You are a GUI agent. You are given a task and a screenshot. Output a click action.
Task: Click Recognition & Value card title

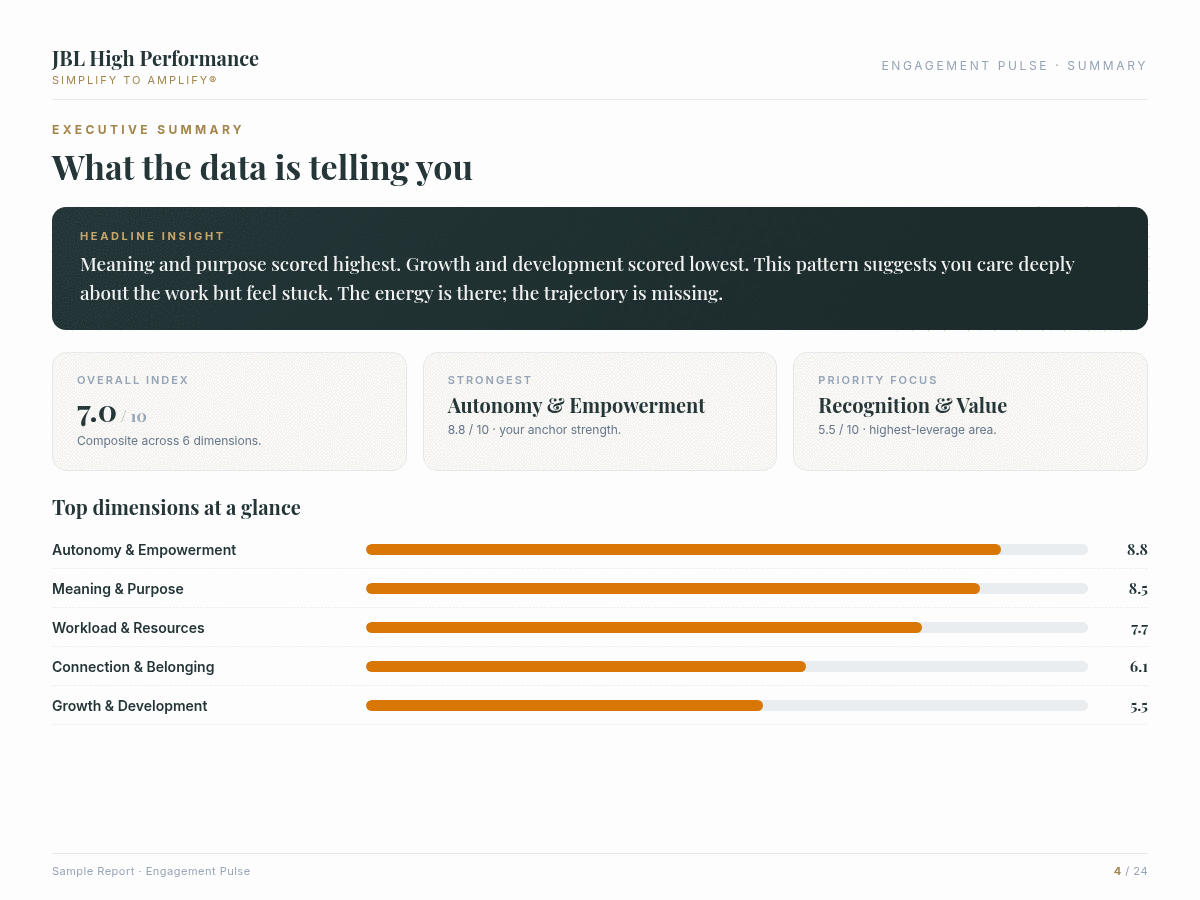click(x=912, y=406)
